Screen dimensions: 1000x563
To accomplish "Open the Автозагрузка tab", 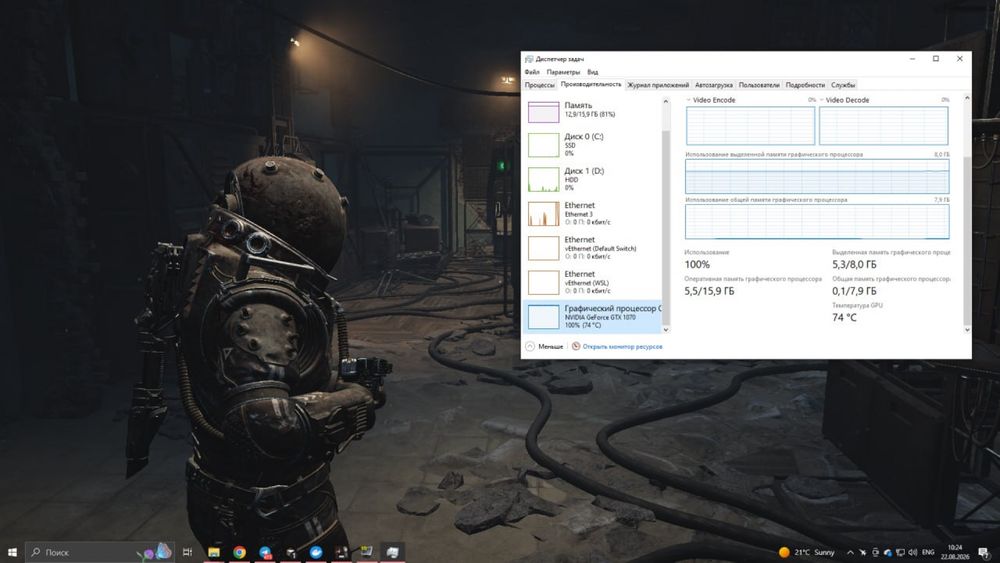I will click(x=714, y=85).
